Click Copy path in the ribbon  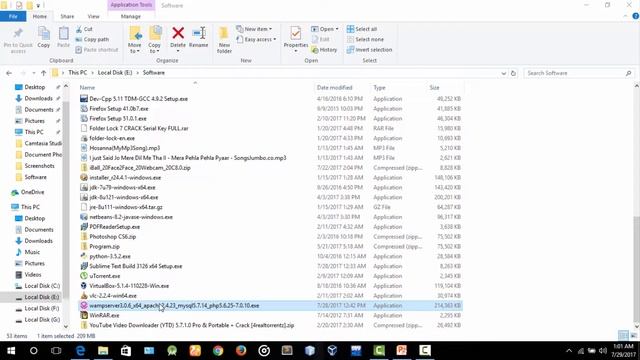click(92, 39)
